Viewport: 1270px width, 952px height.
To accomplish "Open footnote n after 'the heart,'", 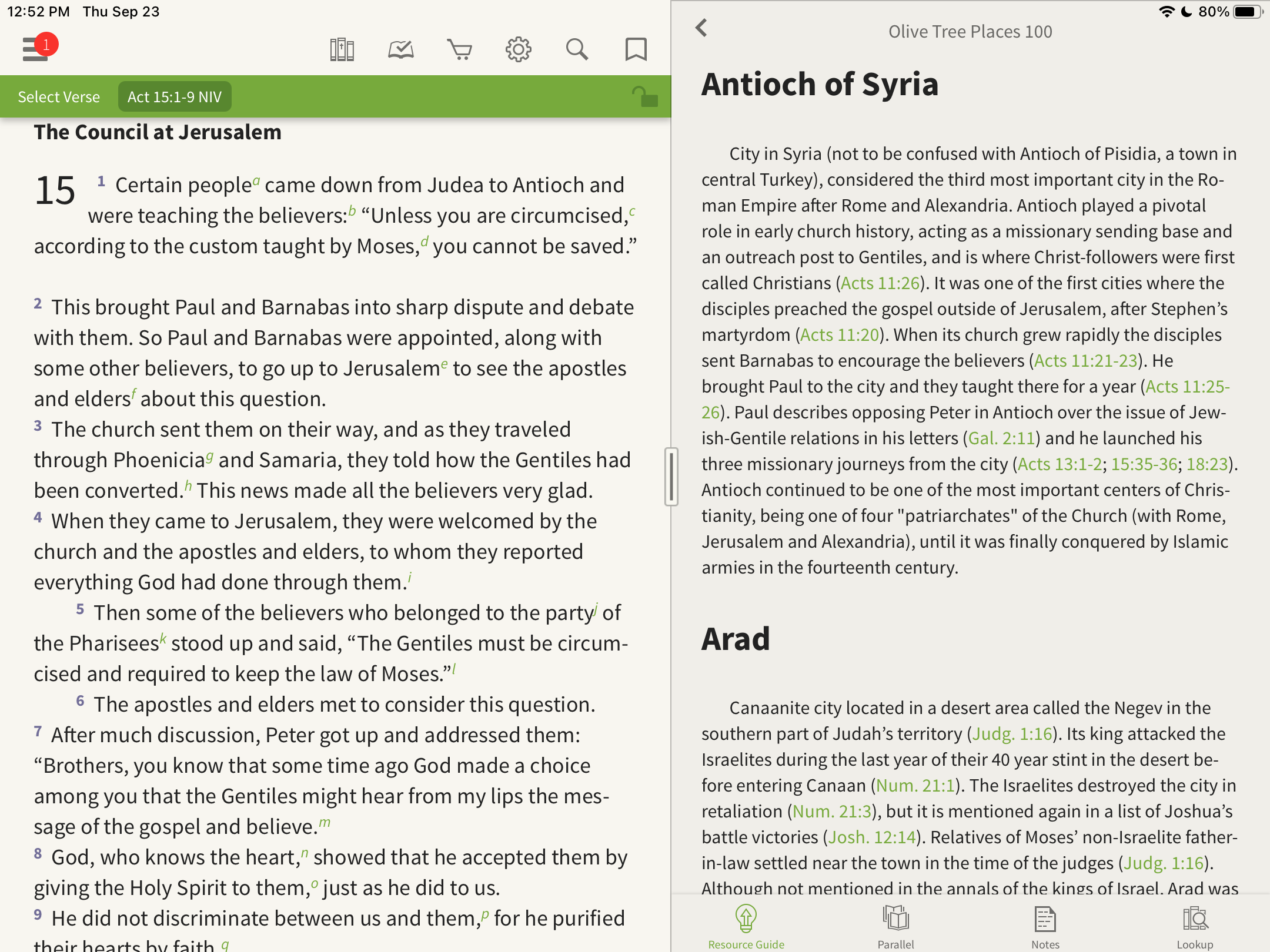I will pos(304,852).
